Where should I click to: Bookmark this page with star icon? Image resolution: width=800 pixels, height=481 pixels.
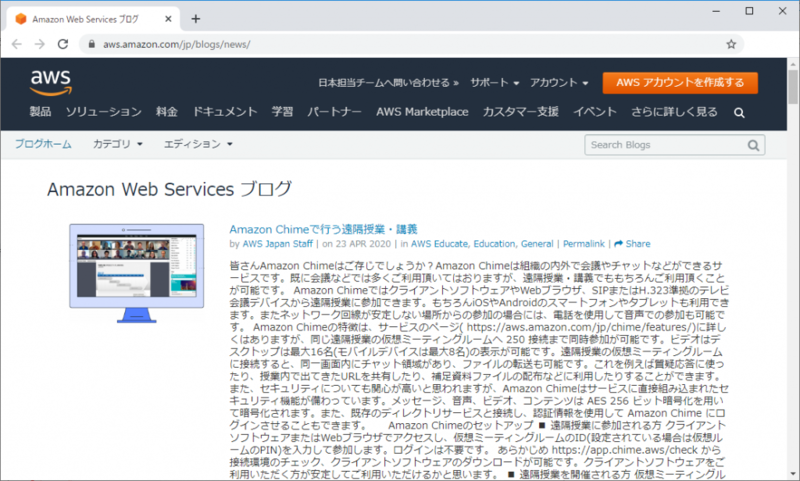tap(731, 44)
